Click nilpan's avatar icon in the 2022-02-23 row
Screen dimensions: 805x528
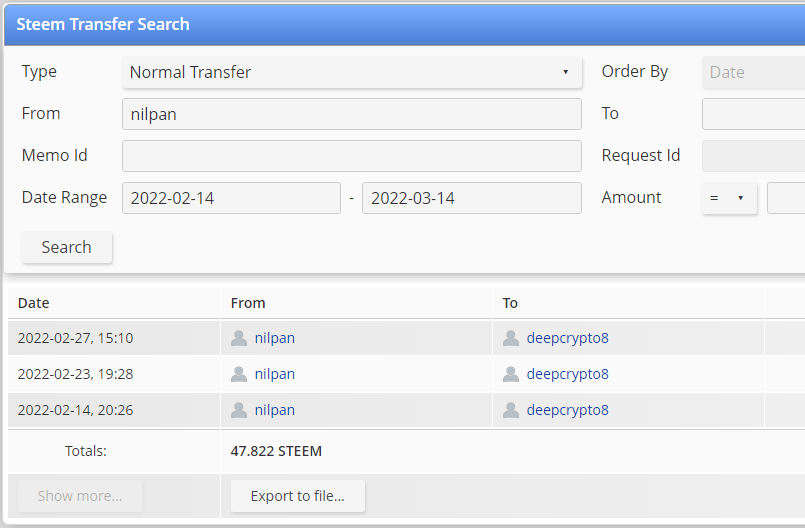tap(239, 374)
